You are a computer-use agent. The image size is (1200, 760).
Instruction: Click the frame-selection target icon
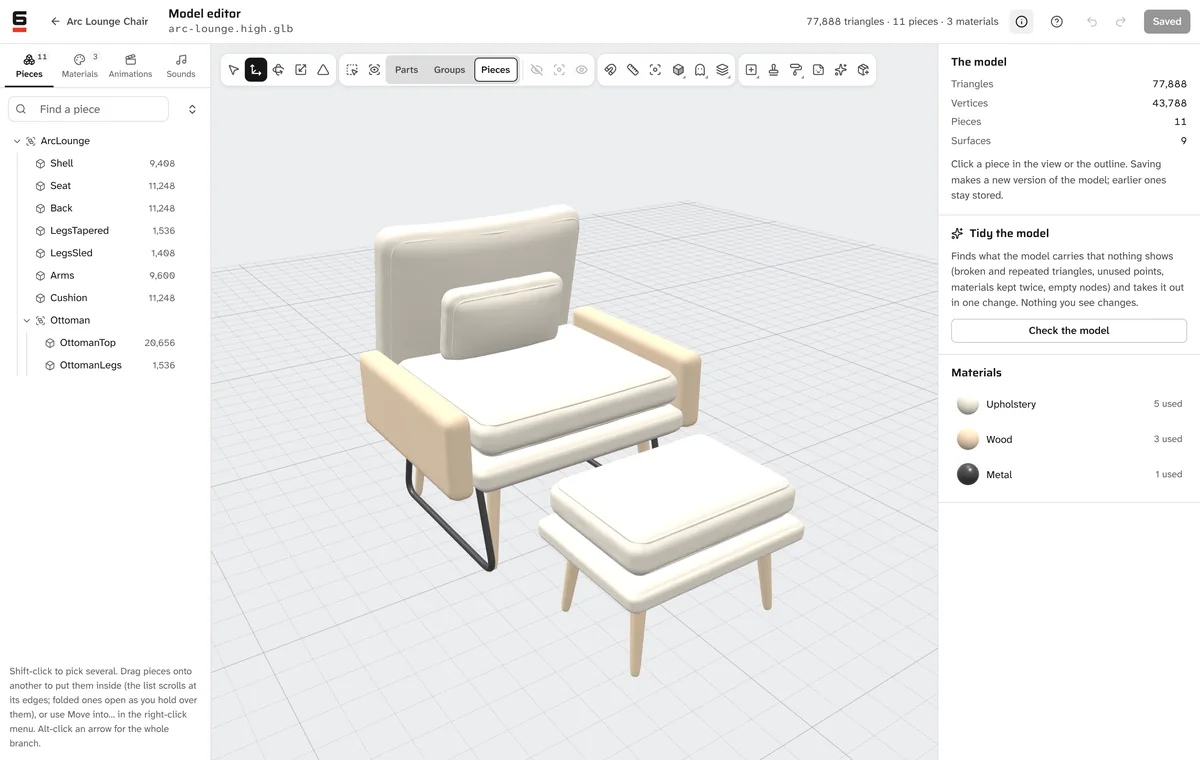tap(655, 70)
